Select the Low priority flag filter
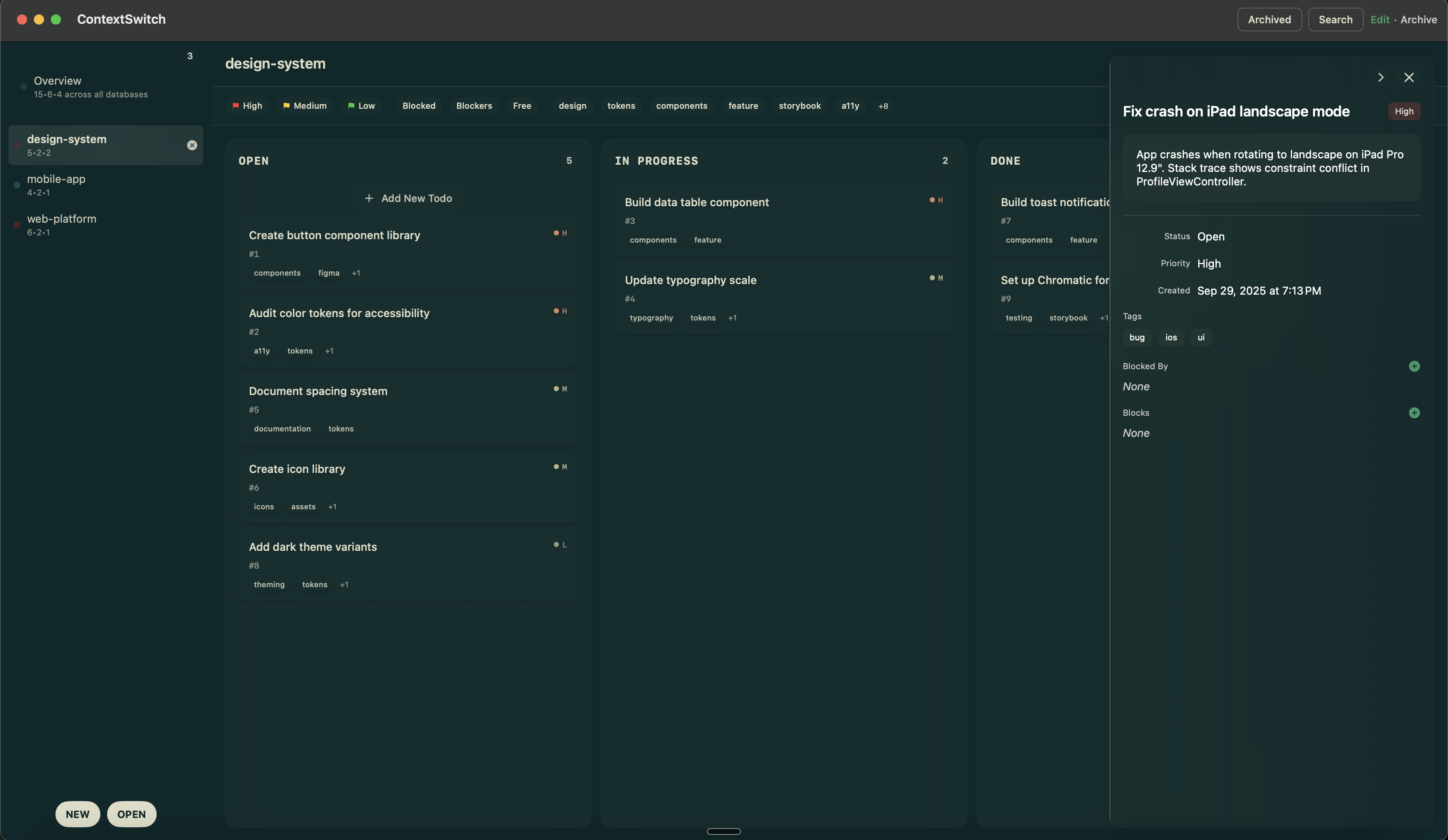 [x=361, y=106]
